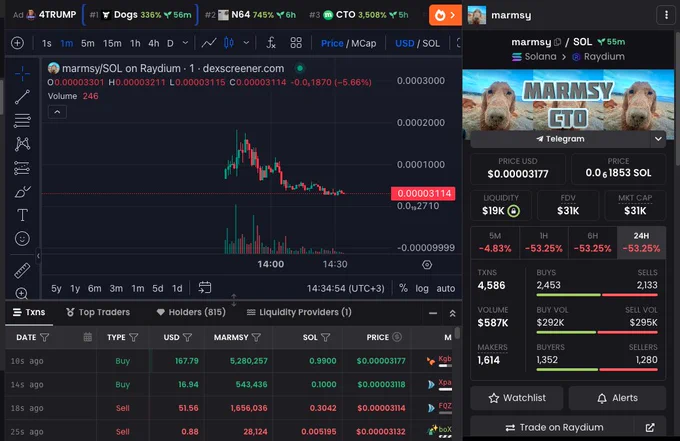Copy the marmsy token address icon
Screen dimensions: 680x441
558,42
